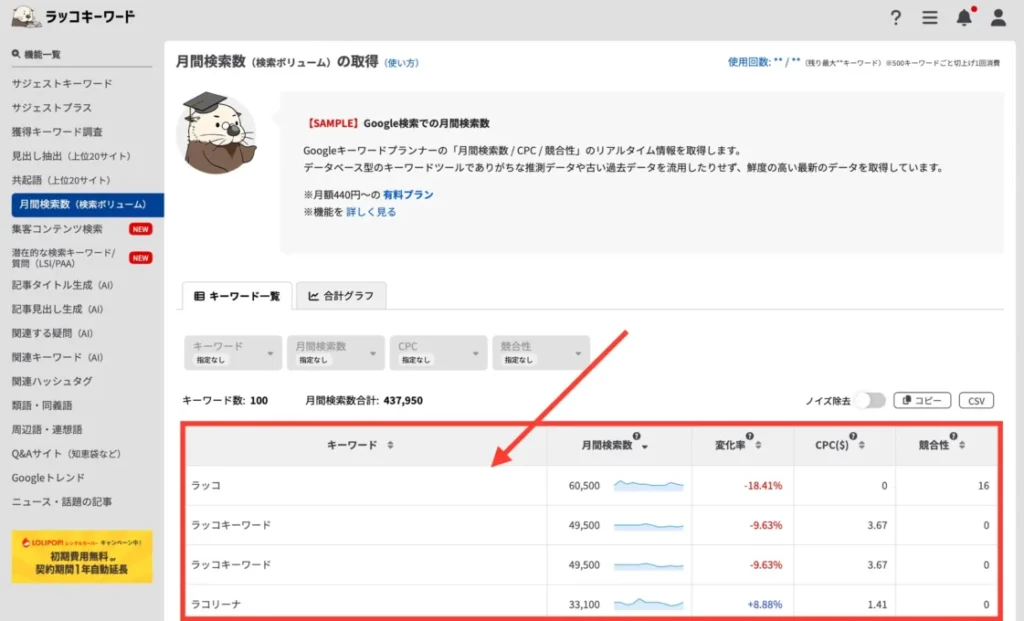Viewport: 1024px width, 621px height.
Task: Open 周辺語・連想語 in sidebar
Action: click(x=47, y=430)
